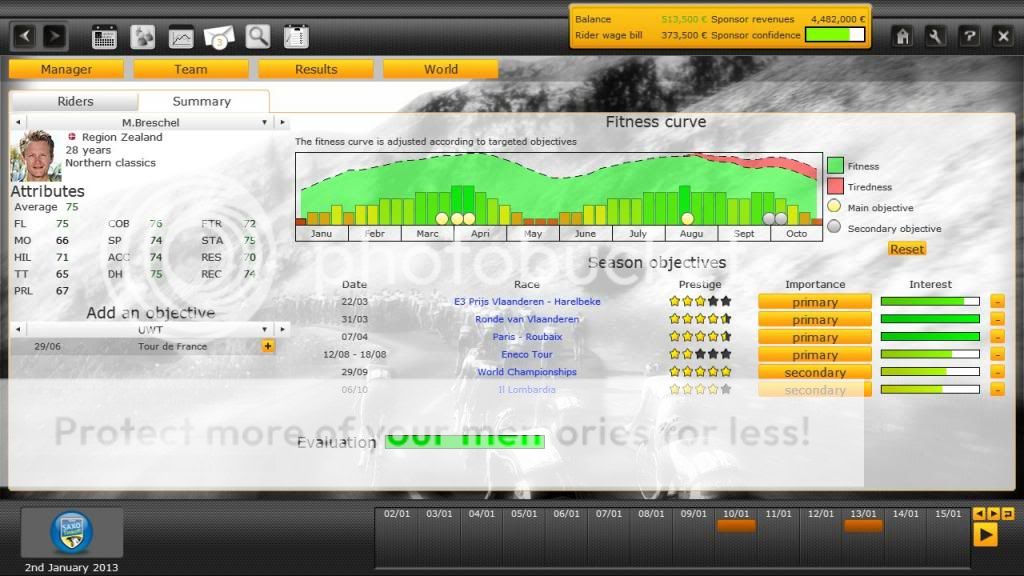1024x576 pixels.
Task: Go to home screen via house icon
Action: tap(903, 36)
